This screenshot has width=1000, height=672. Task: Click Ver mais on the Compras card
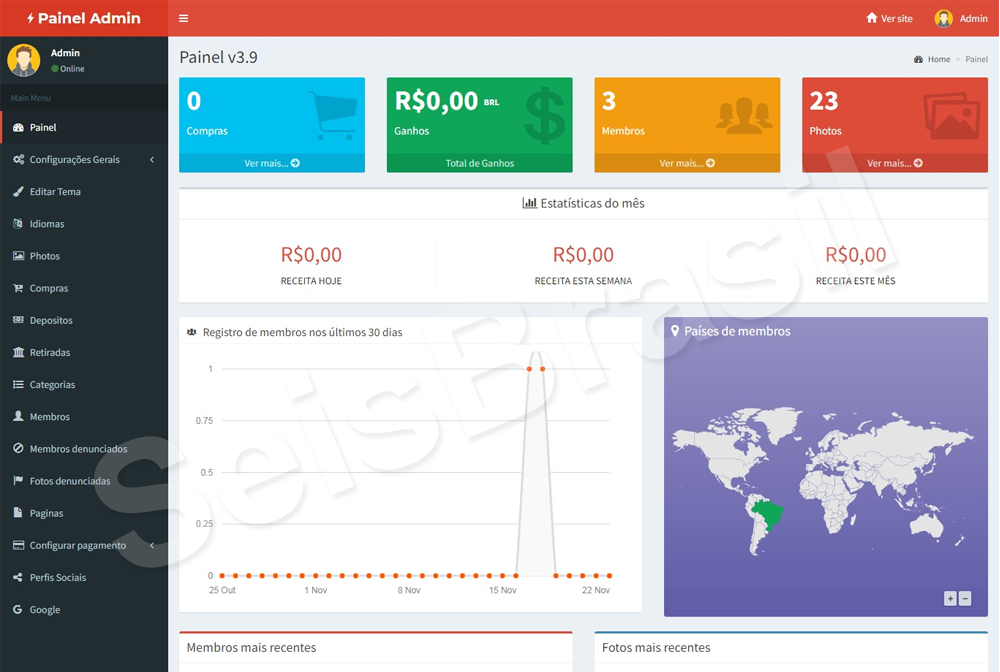(271, 163)
